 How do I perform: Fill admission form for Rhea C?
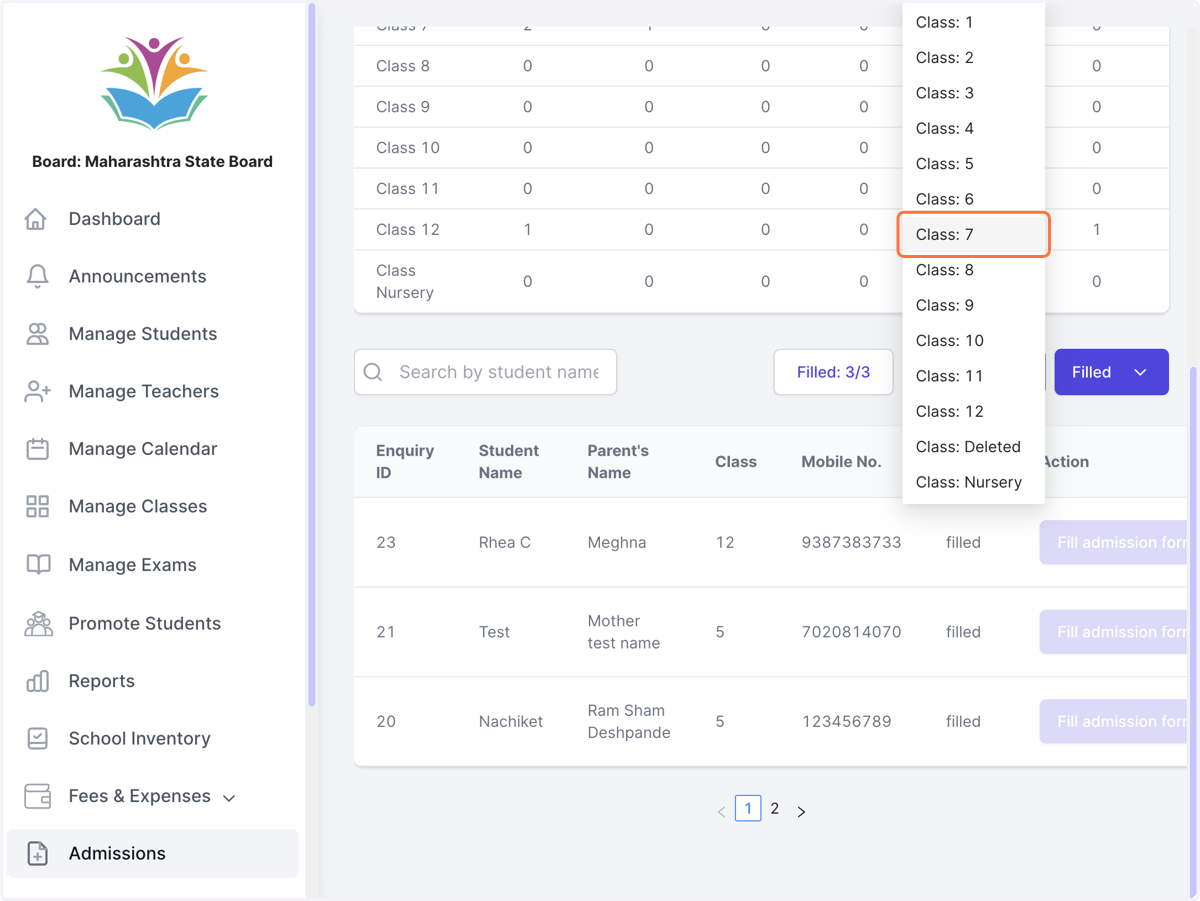[x=1113, y=542]
